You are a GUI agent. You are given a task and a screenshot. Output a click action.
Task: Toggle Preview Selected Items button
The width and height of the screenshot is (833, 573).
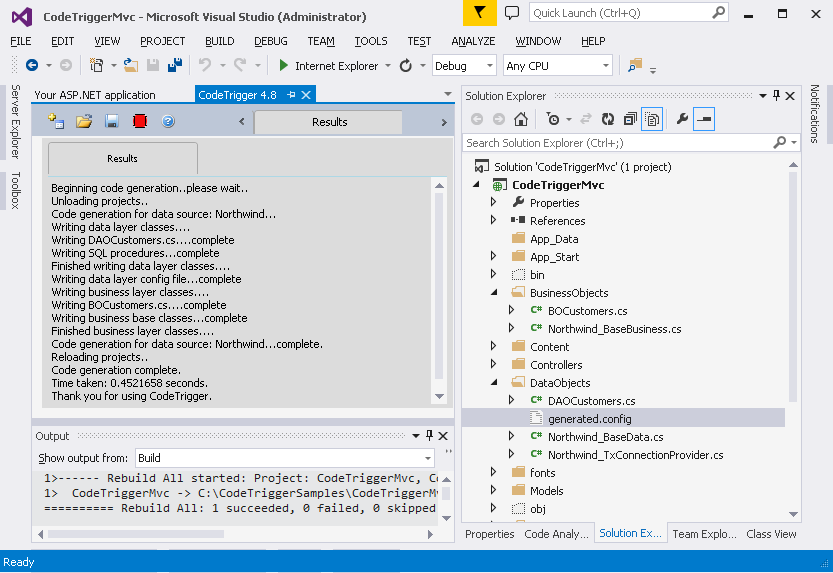(x=704, y=119)
